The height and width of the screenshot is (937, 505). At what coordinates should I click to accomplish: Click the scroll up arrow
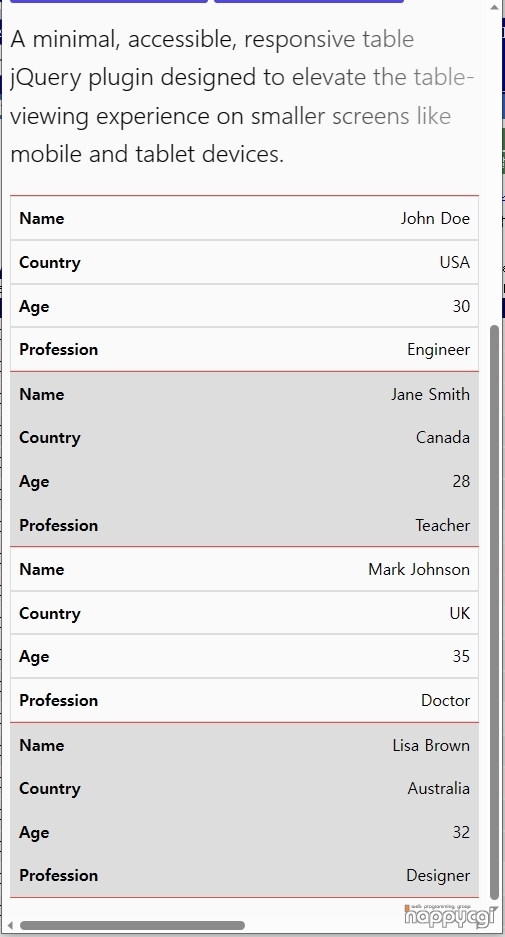coord(494,8)
